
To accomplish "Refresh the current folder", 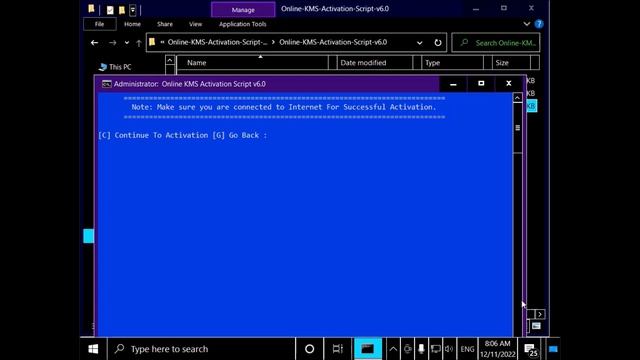I will [x=438, y=42].
